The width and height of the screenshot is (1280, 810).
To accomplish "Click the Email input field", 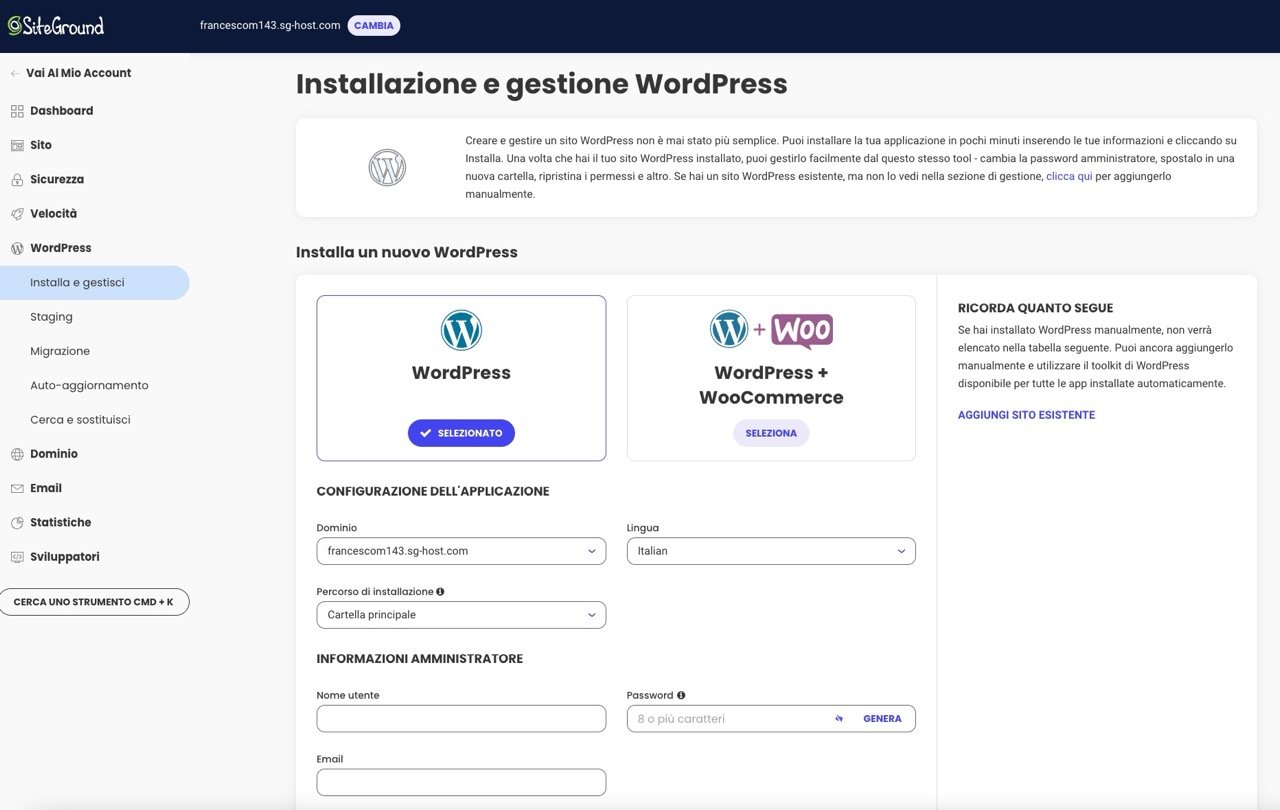I will pos(461,782).
